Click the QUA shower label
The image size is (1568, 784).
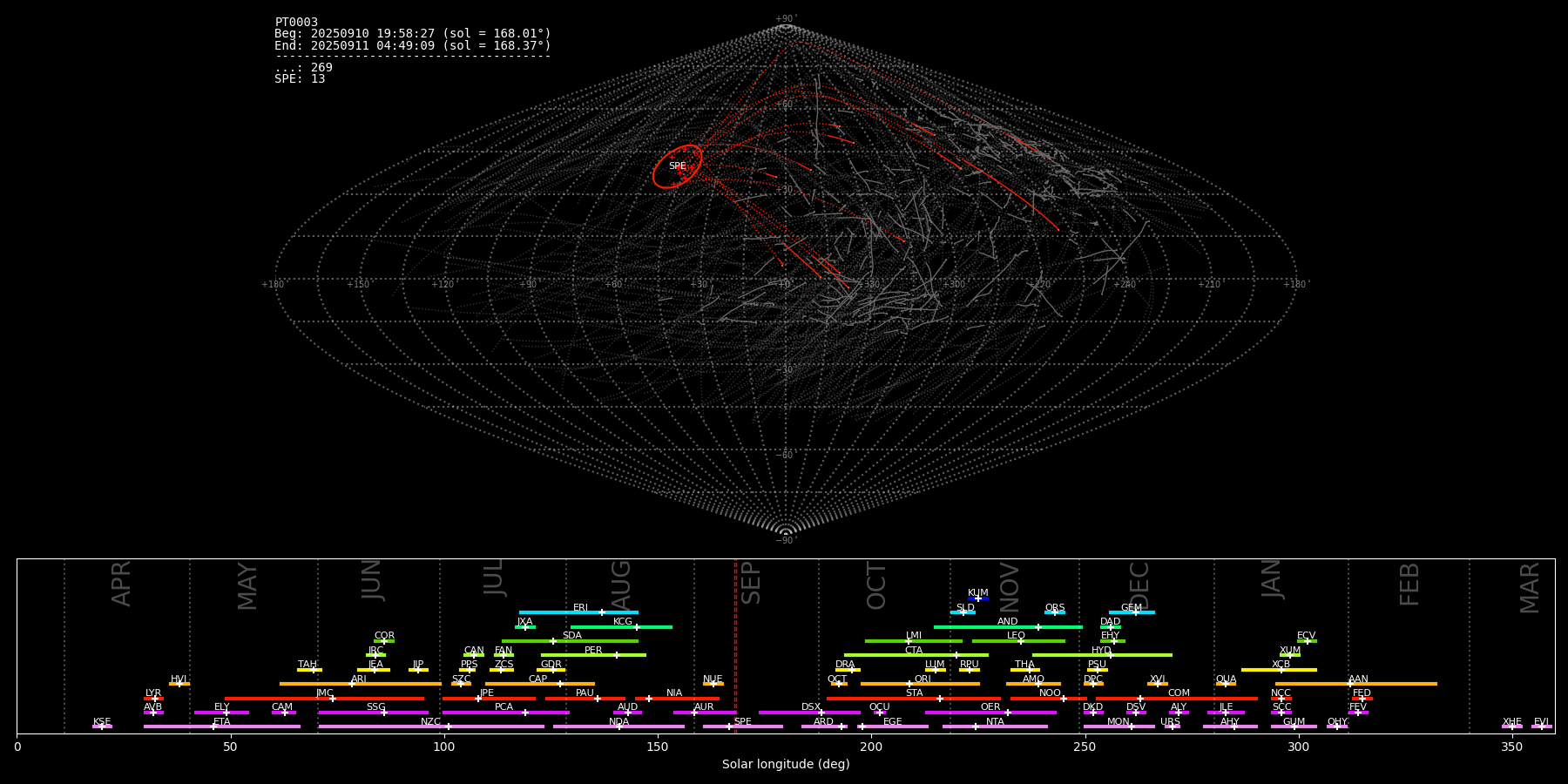1226,679
